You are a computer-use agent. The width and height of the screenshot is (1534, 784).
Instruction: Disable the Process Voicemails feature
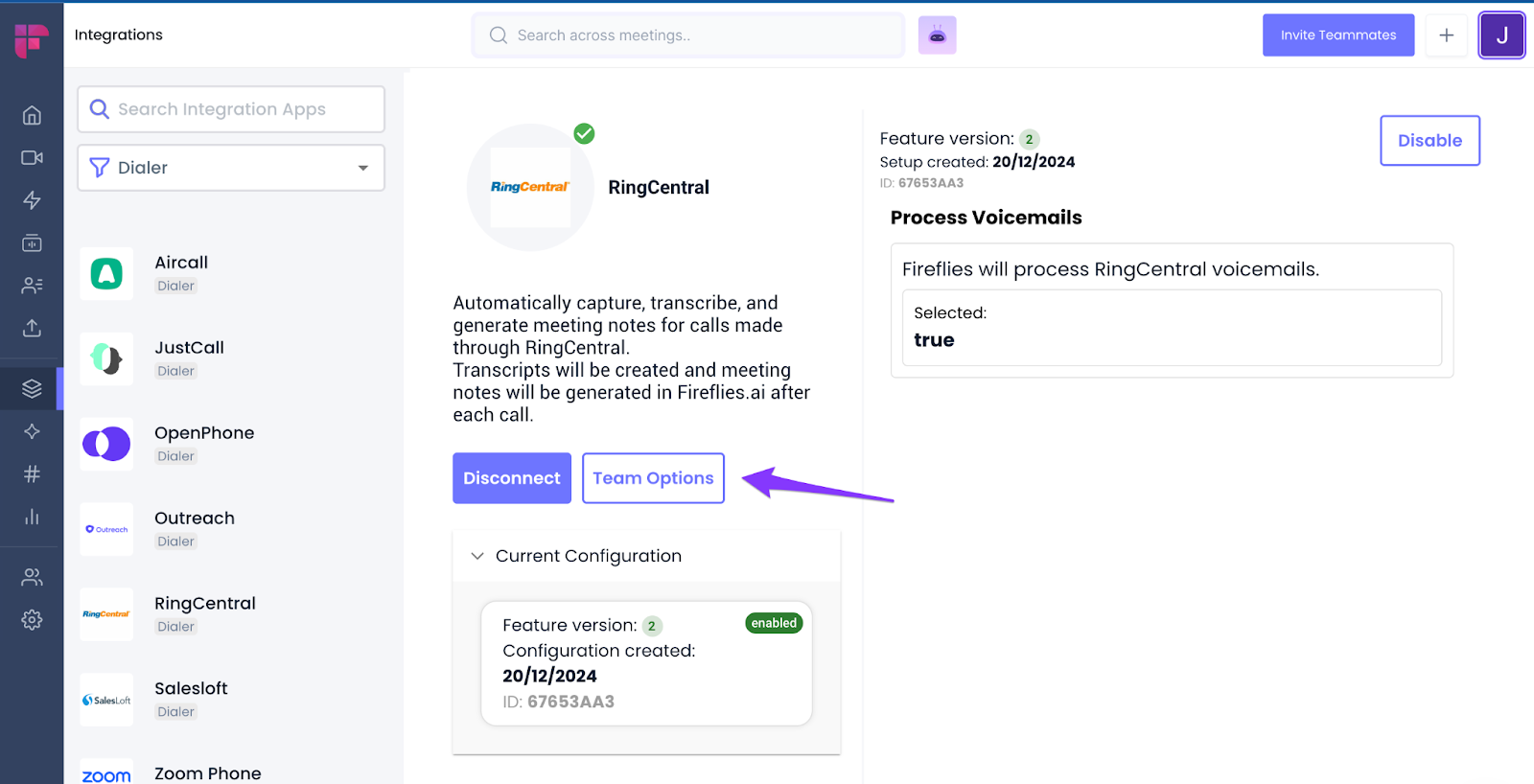coord(1429,141)
